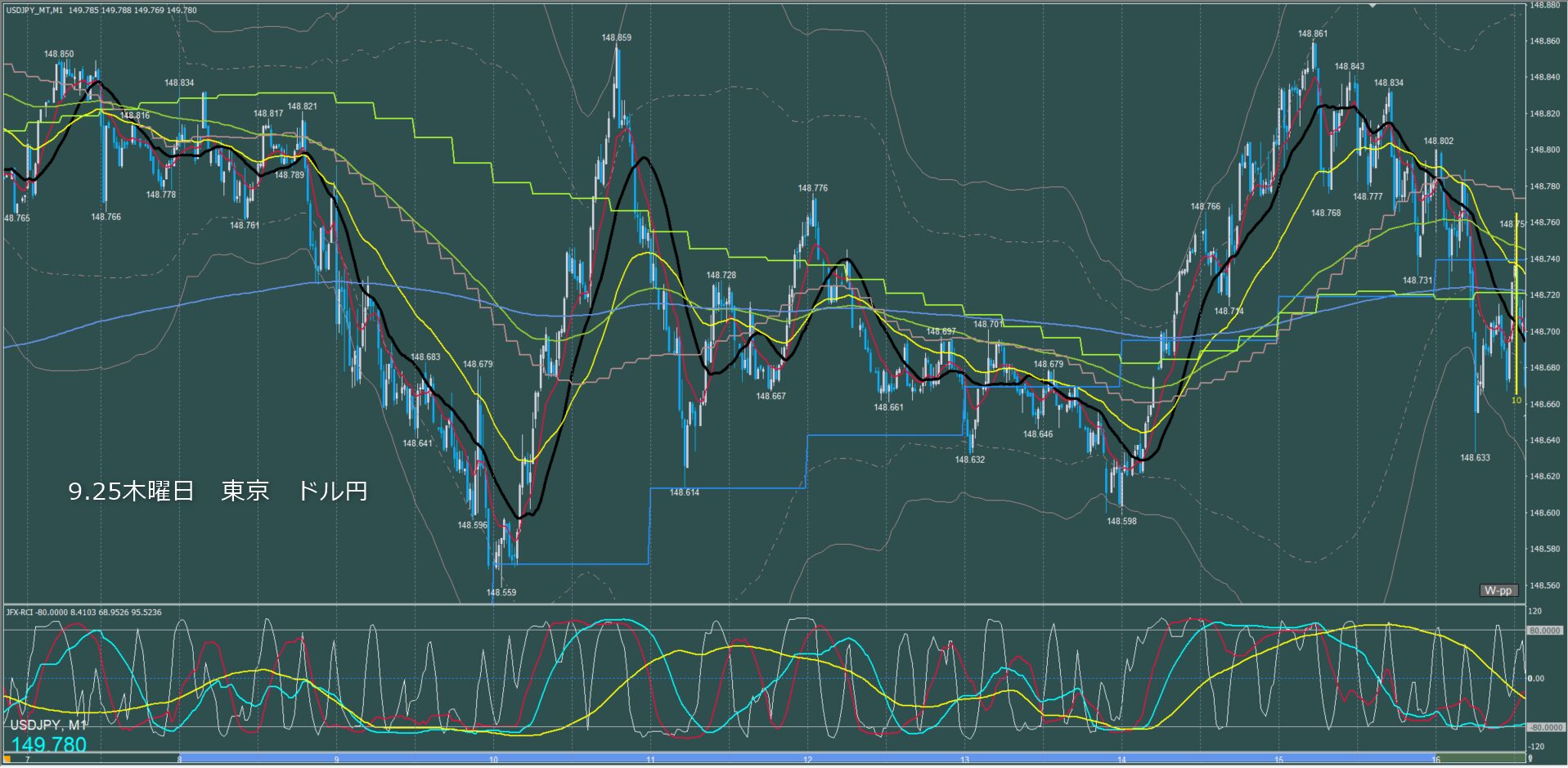
Task: Select the 148.559 low price label
Action: [x=501, y=592]
